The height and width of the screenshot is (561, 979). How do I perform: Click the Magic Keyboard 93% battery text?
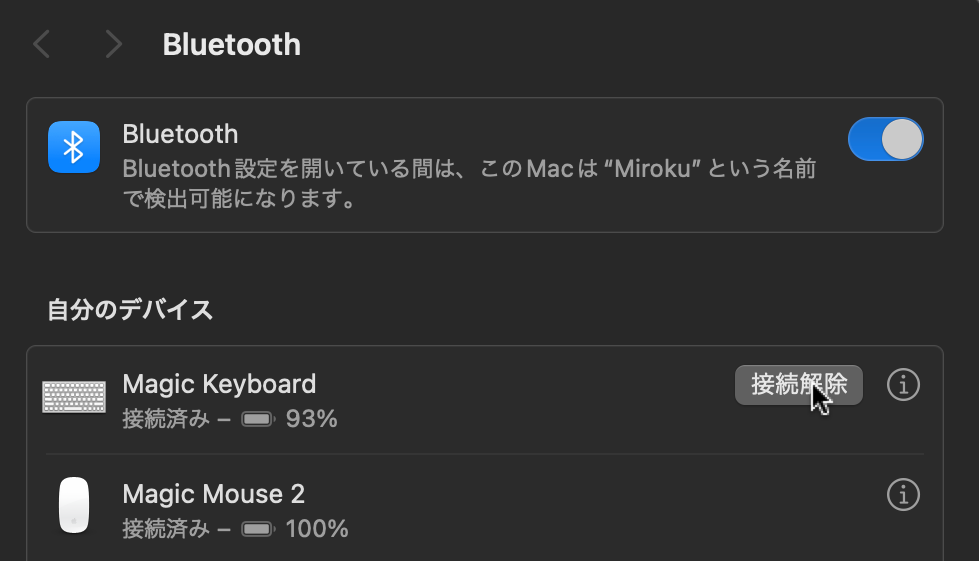pyautogui.click(x=311, y=419)
